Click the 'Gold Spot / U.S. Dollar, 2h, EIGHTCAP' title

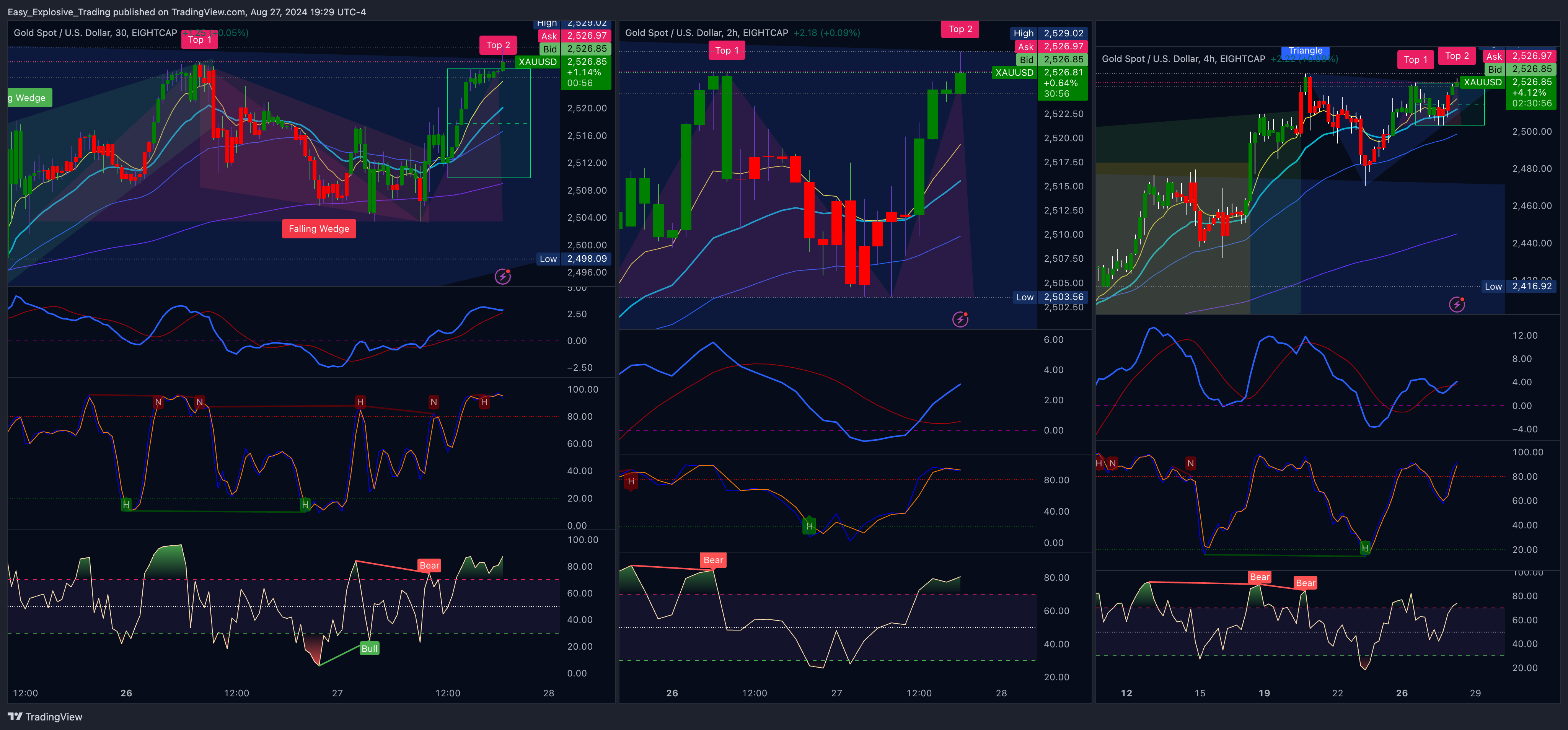707,33
